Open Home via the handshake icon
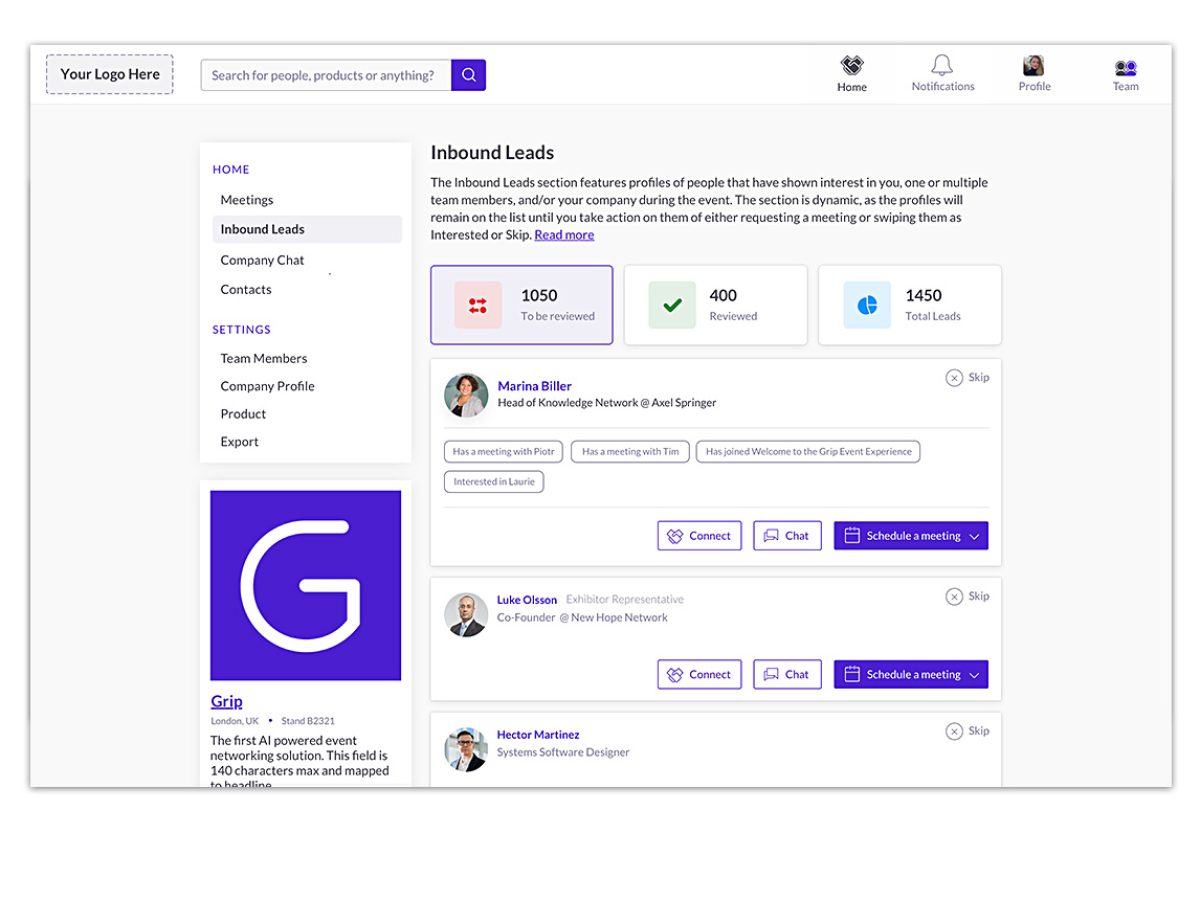 pyautogui.click(x=852, y=66)
